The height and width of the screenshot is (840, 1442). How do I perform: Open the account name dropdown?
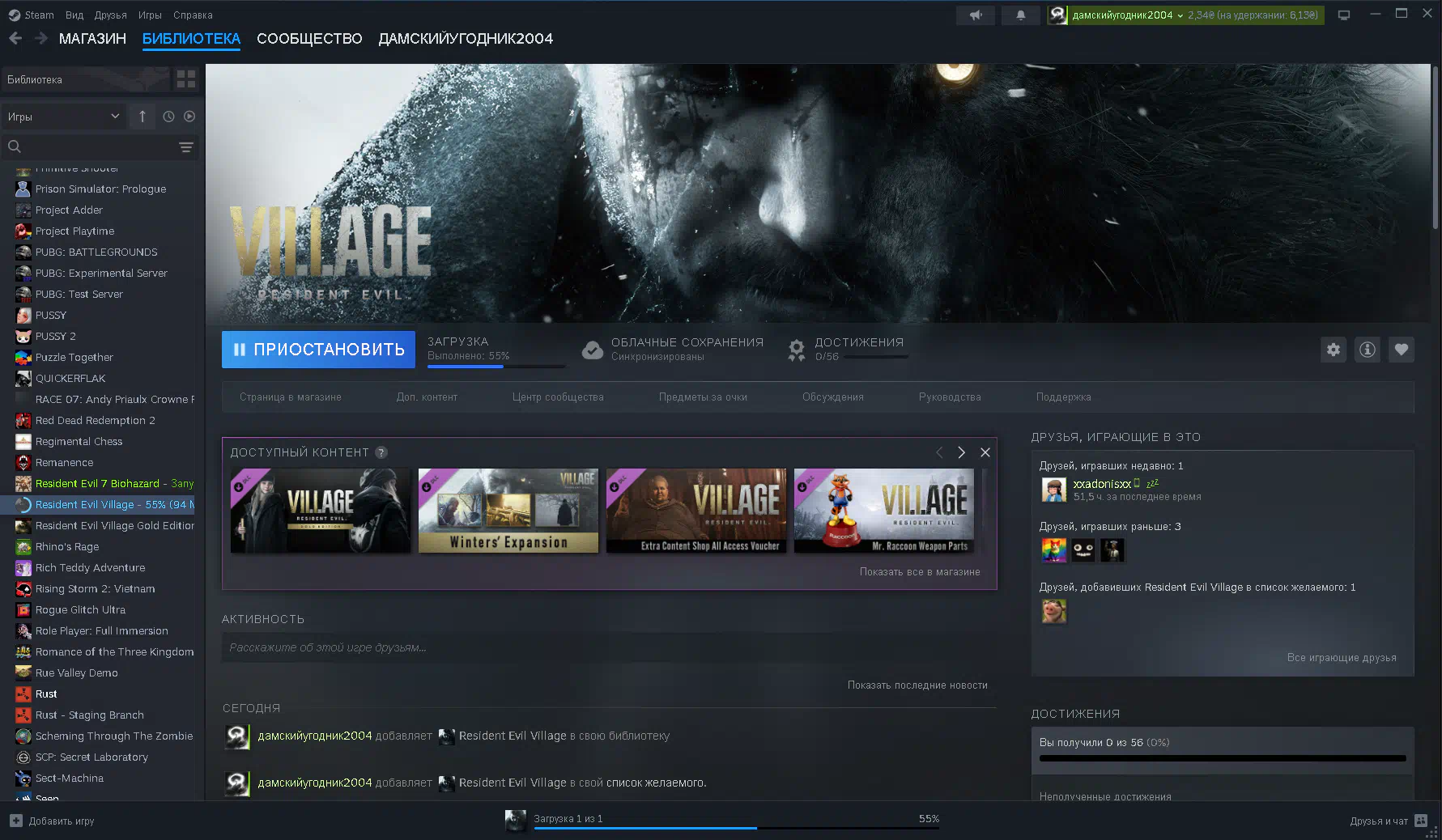pyautogui.click(x=1126, y=15)
